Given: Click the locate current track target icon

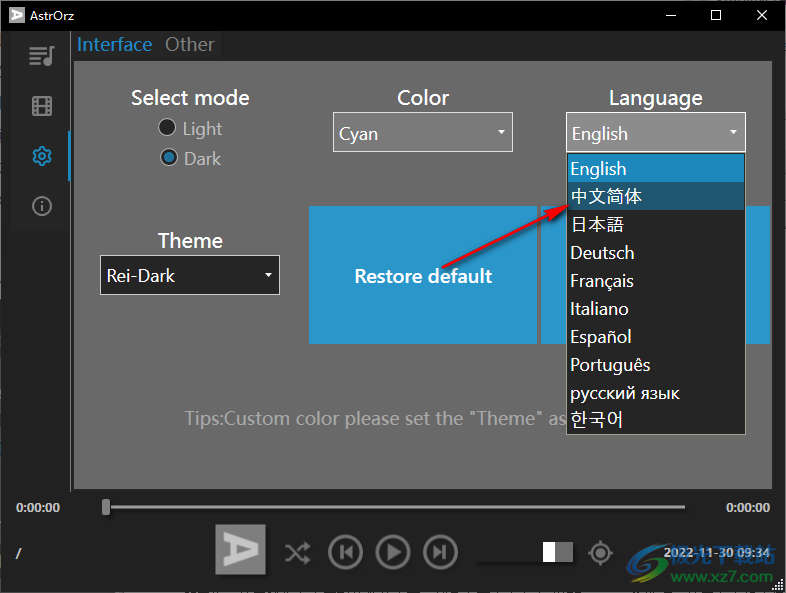Looking at the screenshot, I should pos(601,553).
